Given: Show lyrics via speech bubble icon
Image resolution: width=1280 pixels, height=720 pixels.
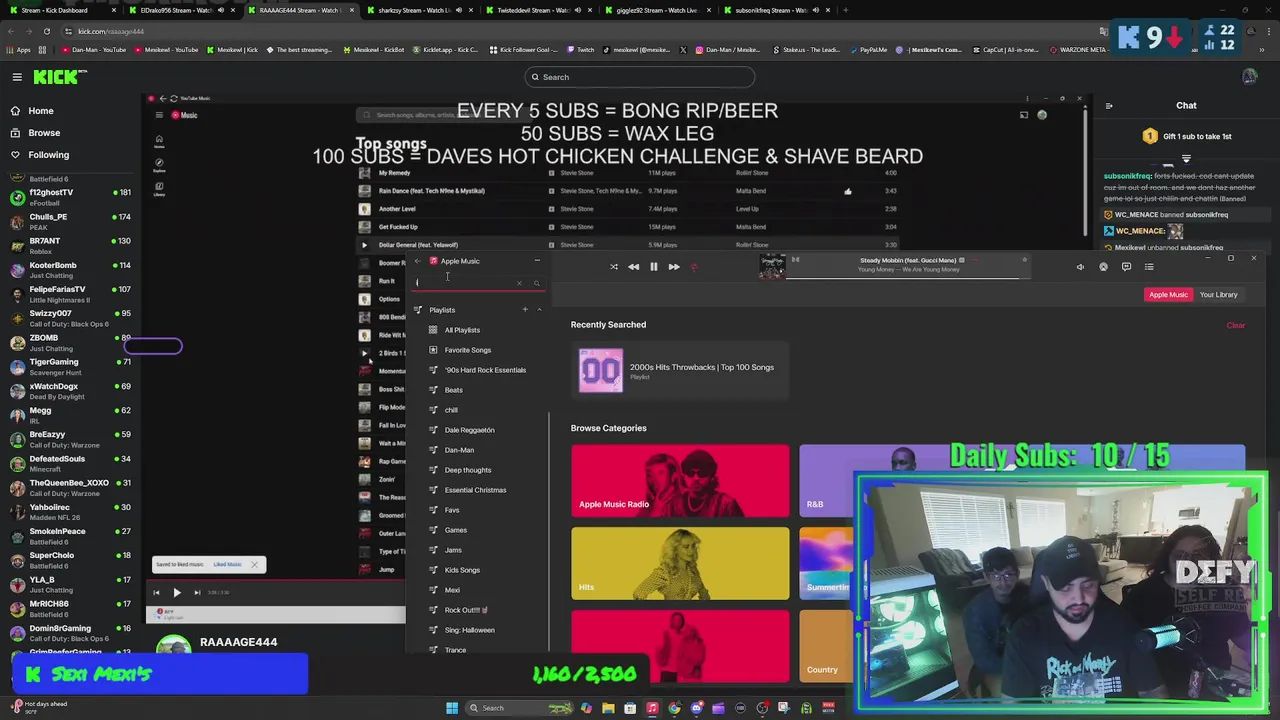Looking at the screenshot, I should coord(1126,267).
